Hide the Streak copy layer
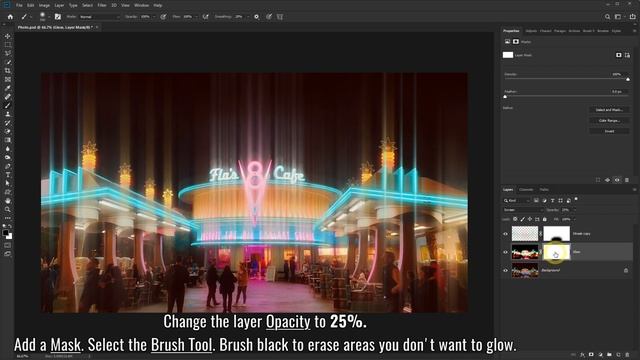Screen dimensions: 640x360 coord(505,234)
